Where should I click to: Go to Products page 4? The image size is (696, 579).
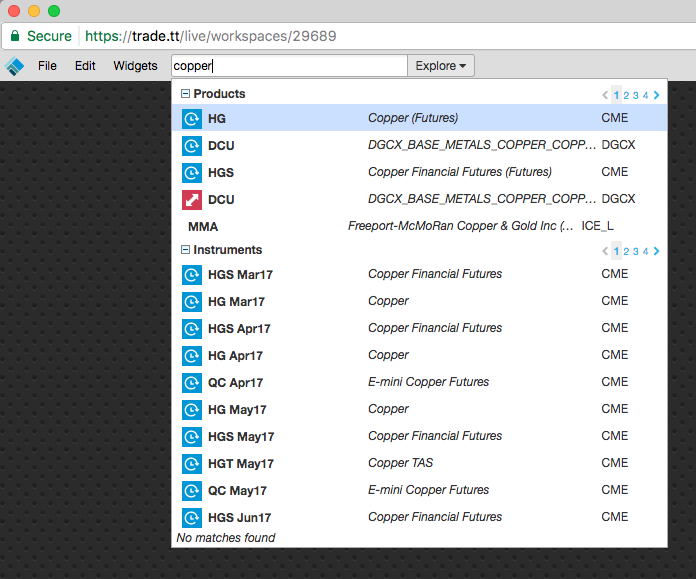(645, 95)
